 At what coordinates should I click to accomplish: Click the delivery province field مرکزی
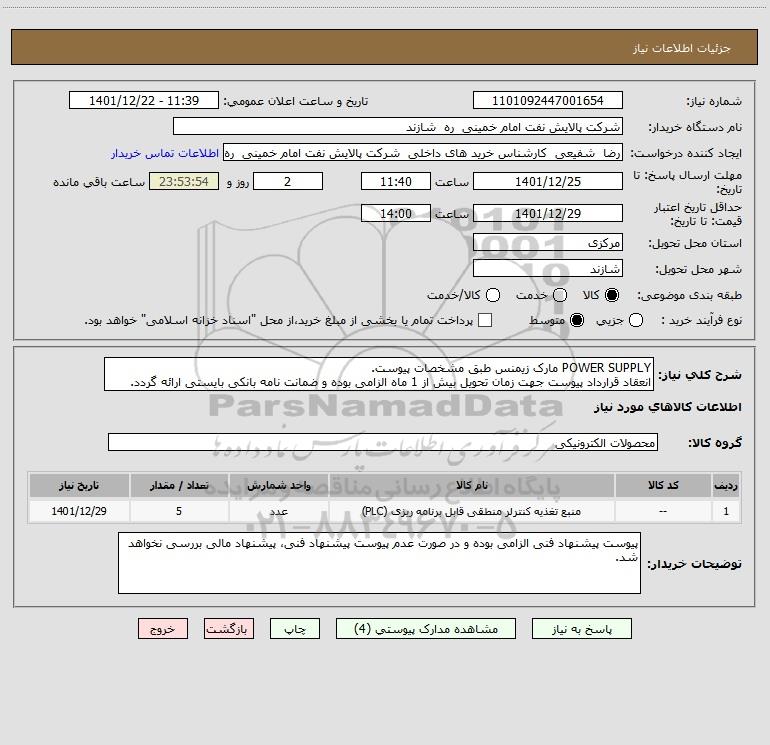click(548, 242)
